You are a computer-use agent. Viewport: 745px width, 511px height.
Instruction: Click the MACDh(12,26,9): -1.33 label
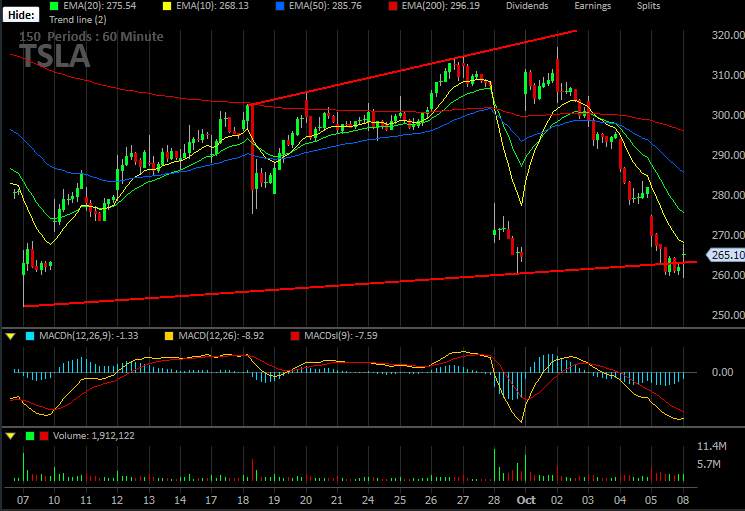click(x=89, y=336)
